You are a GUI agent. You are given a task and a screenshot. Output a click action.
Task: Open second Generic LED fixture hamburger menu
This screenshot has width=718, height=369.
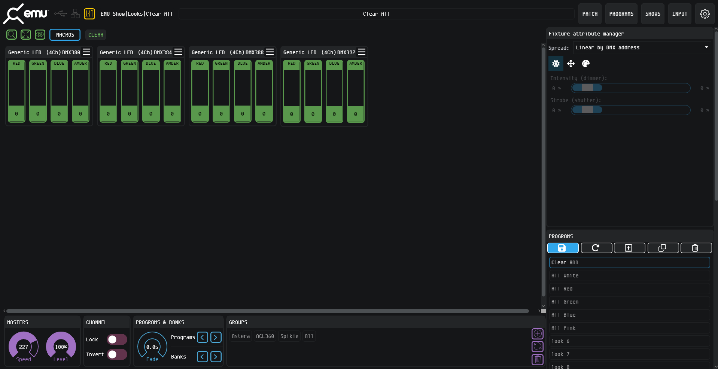(178, 52)
